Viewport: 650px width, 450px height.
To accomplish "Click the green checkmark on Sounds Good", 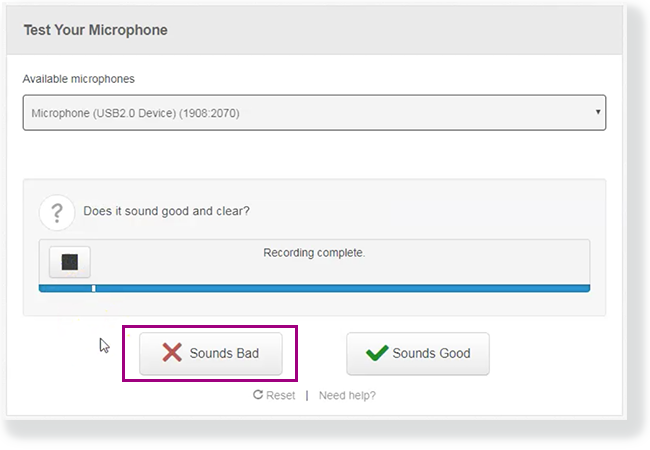I will coord(376,353).
